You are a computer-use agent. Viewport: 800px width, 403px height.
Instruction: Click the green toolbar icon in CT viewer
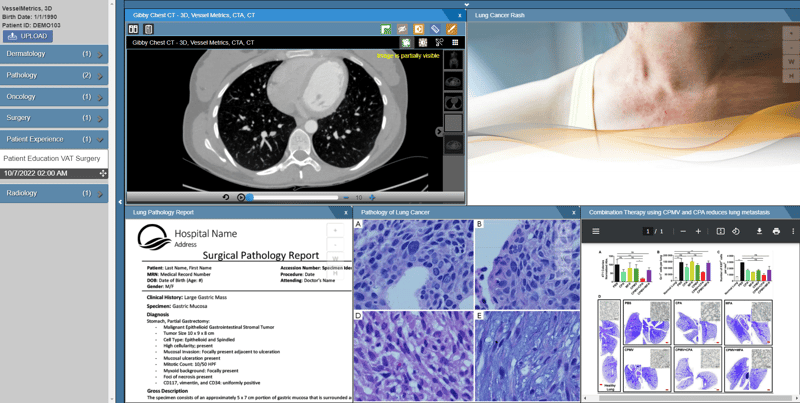[386, 29]
